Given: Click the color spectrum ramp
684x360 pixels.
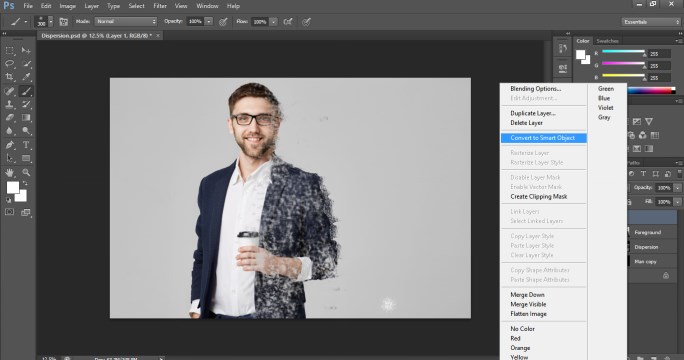Looking at the screenshot, I should [x=652, y=91].
